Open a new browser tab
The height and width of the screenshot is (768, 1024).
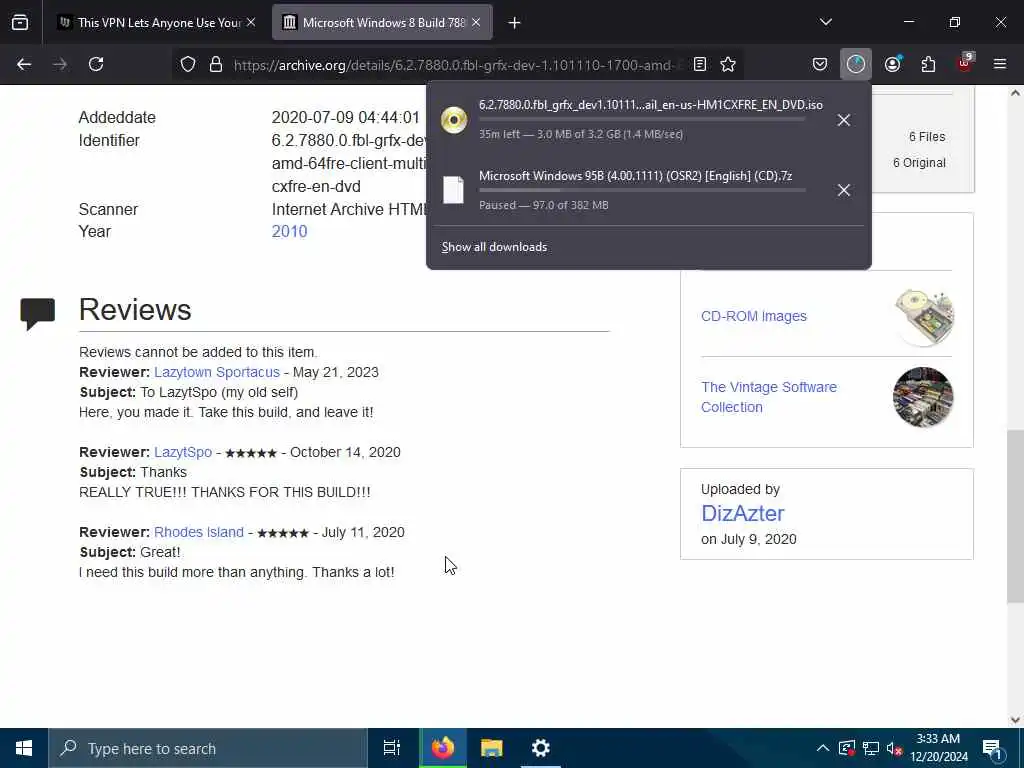(x=514, y=23)
